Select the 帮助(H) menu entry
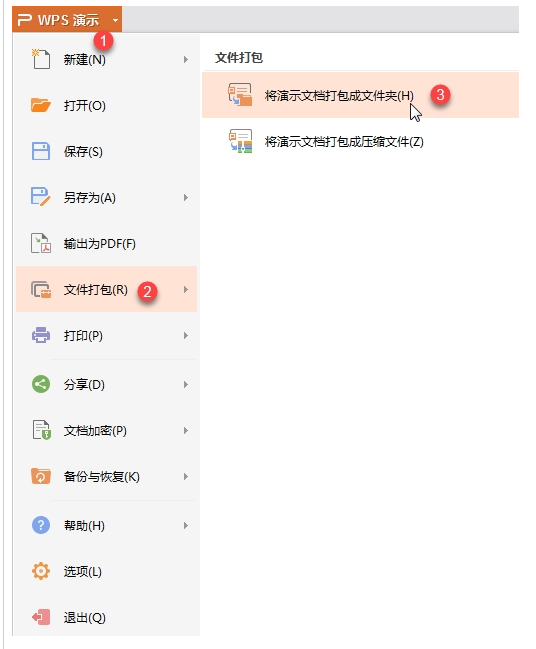Viewport: 536px width, 649px height. pyautogui.click(x=106, y=526)
